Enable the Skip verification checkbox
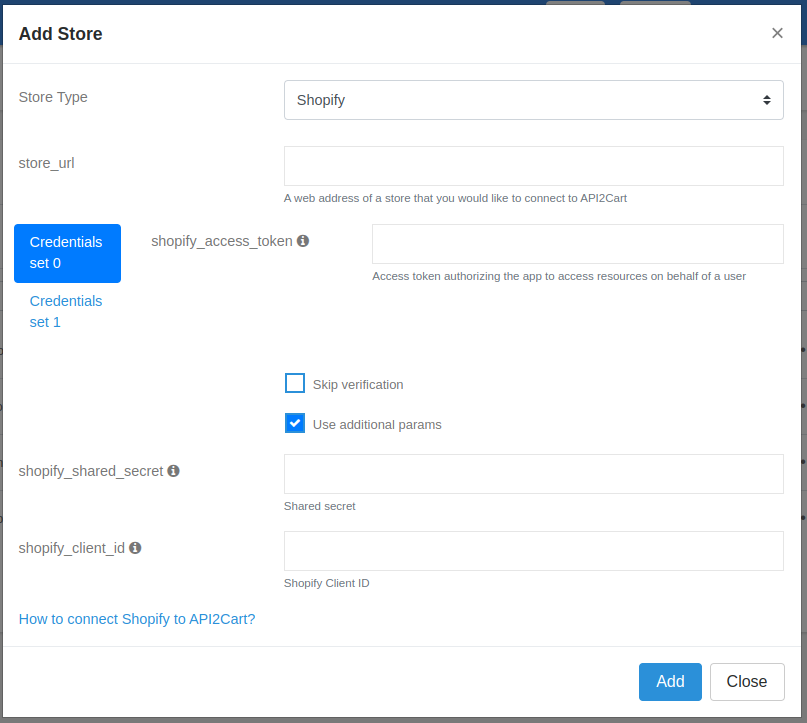 (x=295, y=383)
